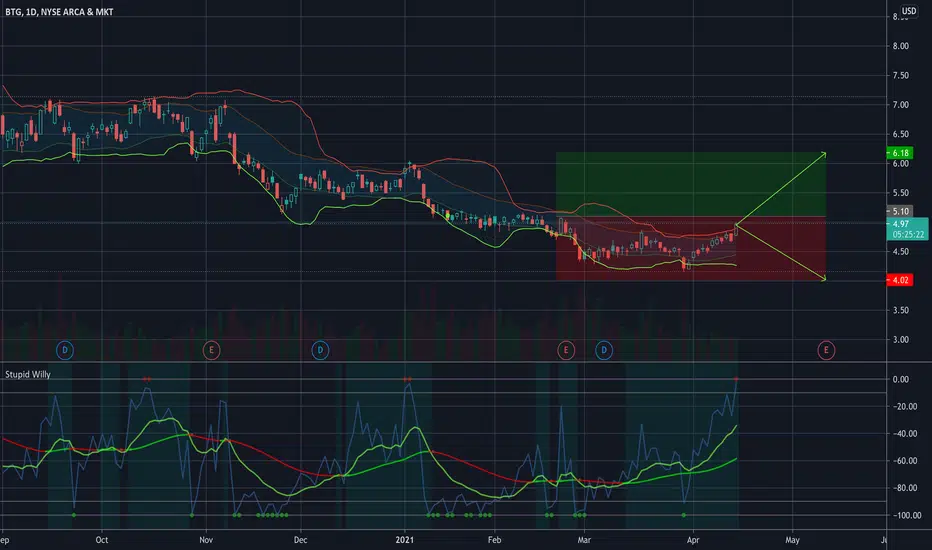
Task: Click the green 6.18 target price label
Action: pos(900,153)
